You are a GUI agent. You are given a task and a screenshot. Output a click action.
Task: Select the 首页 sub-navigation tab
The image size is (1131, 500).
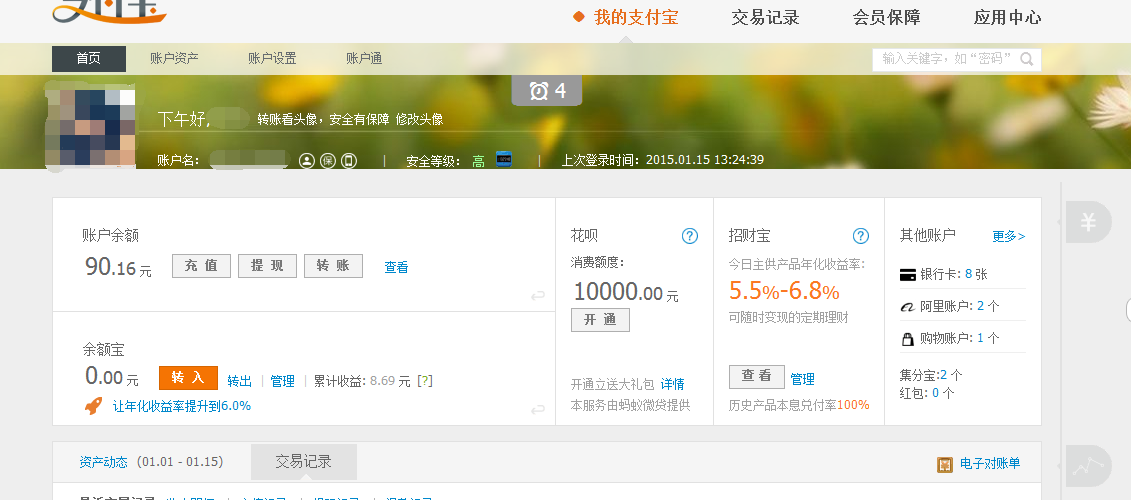tap(89, 59)
